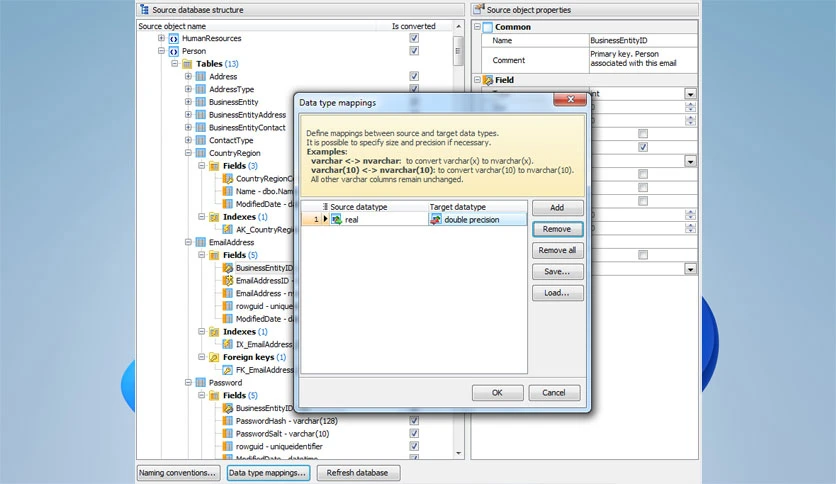Toggle Is converted checkbox for HumanResources
The width and height of the screenshot is (836, 484).
click(414, 38)
